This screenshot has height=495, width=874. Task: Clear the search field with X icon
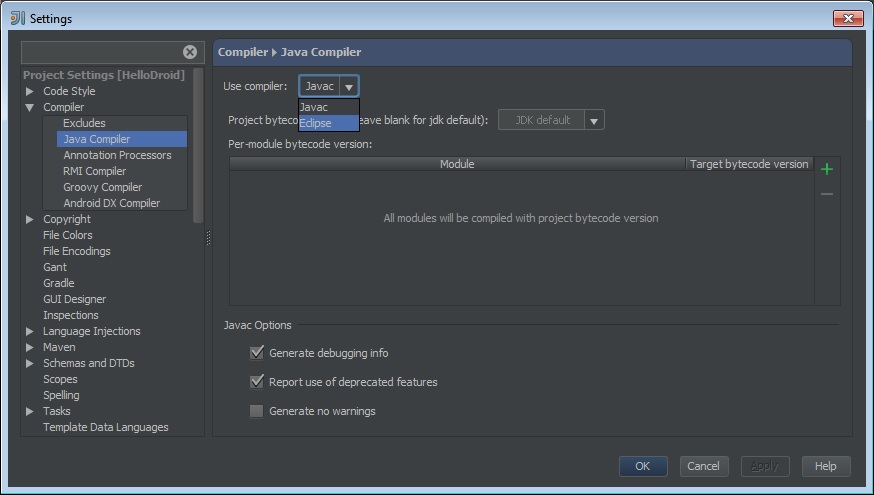click(x=190, y=52)
